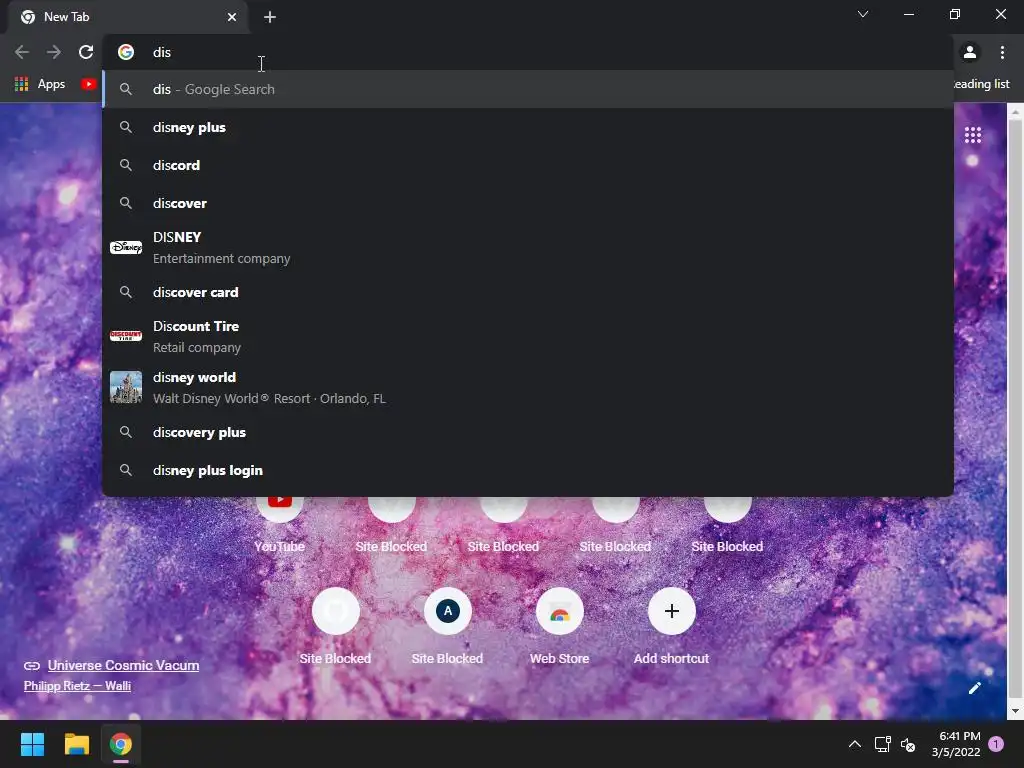
Task: Open the Site Blocked shortcut left of the 'A' shortcut
Action: (x=336, y=625)
